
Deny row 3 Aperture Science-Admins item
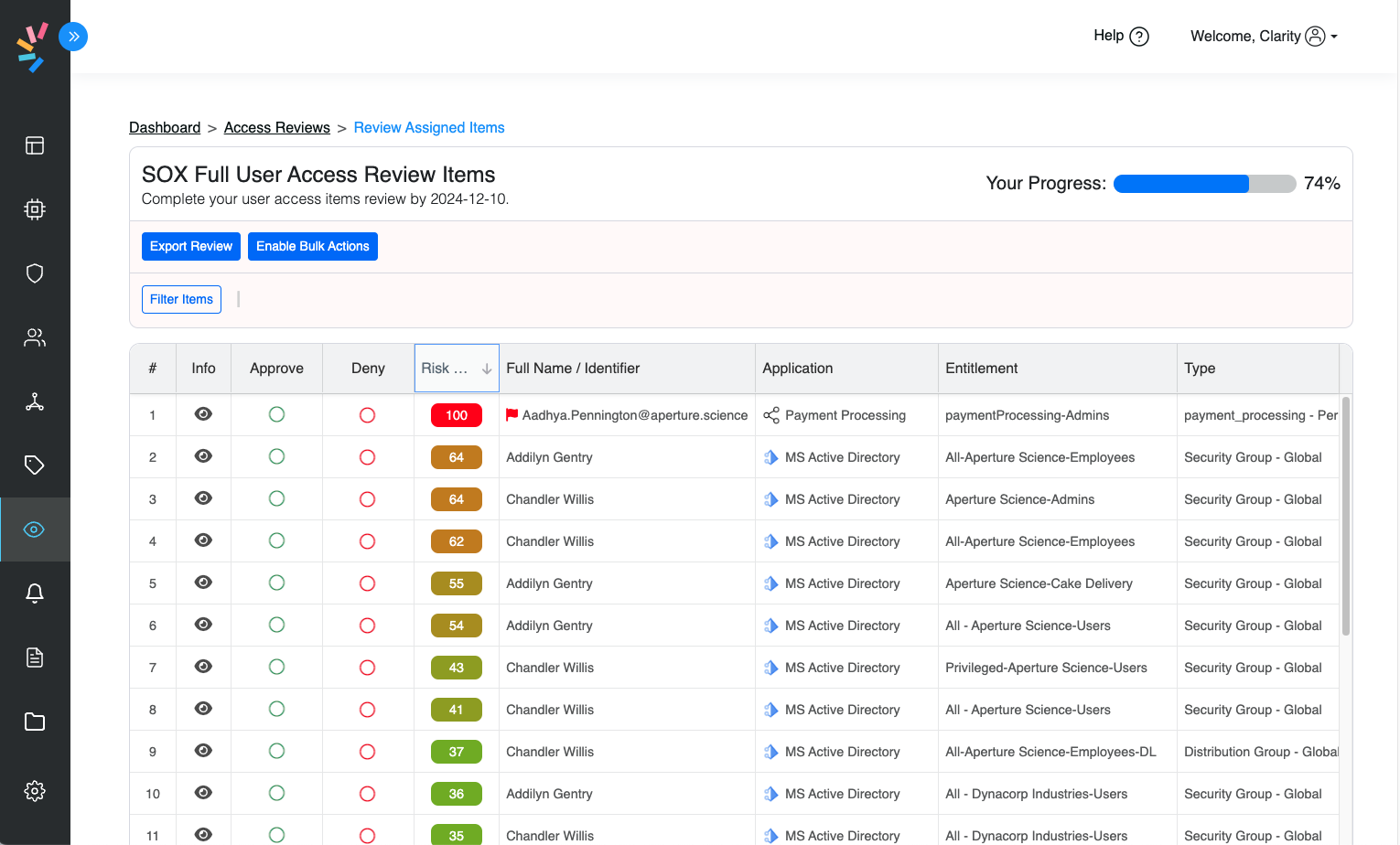click(x=367, y=499)
